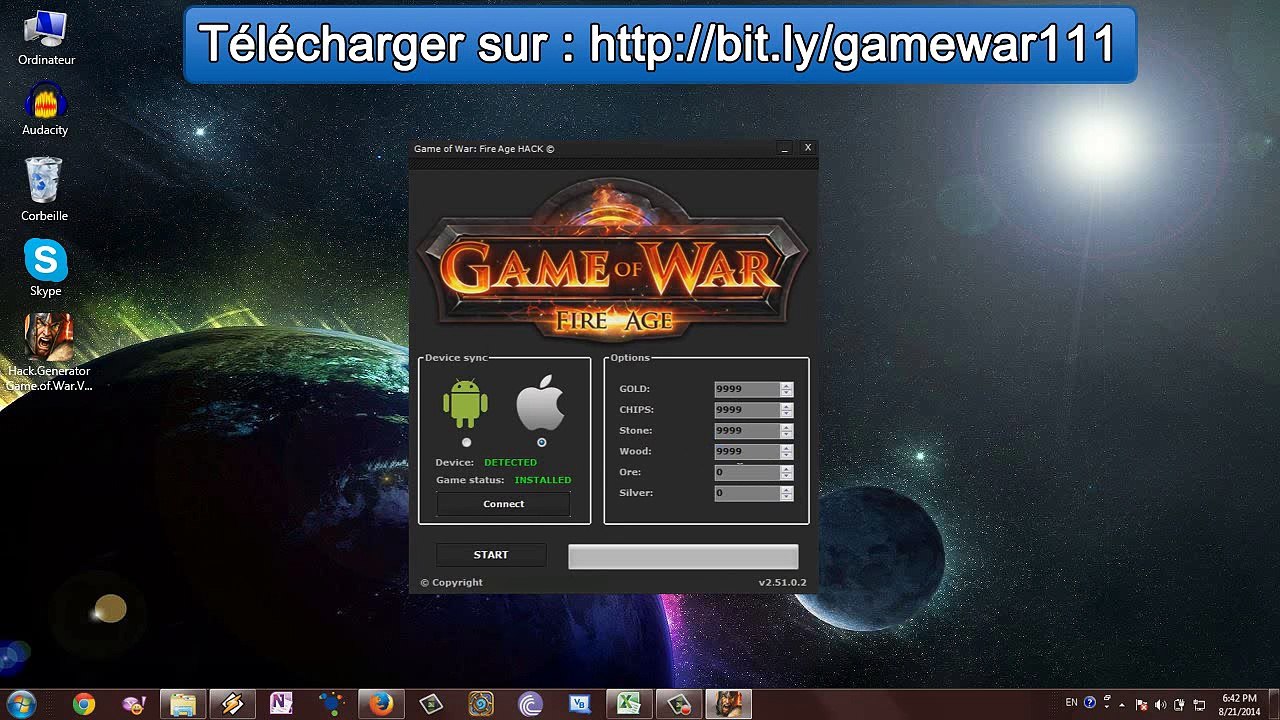Click the Wood value input field
Viewport: 1280px width, 720px height.
pos(747,452)
